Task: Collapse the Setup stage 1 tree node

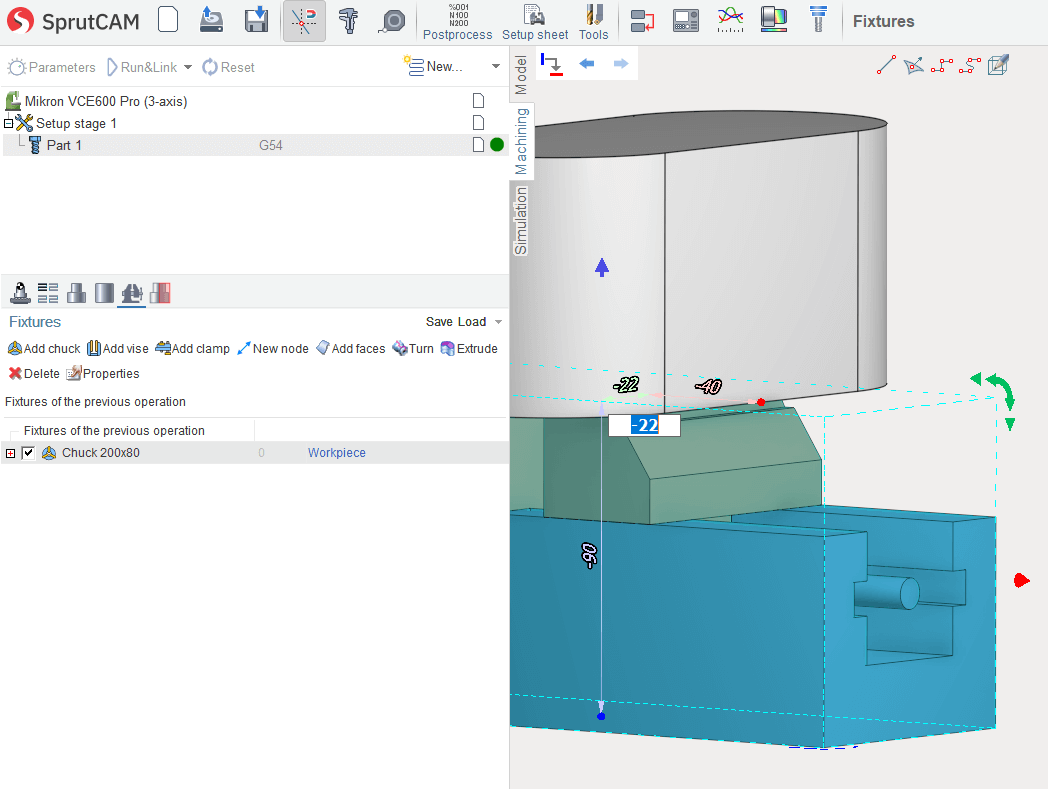Action: 9,123
